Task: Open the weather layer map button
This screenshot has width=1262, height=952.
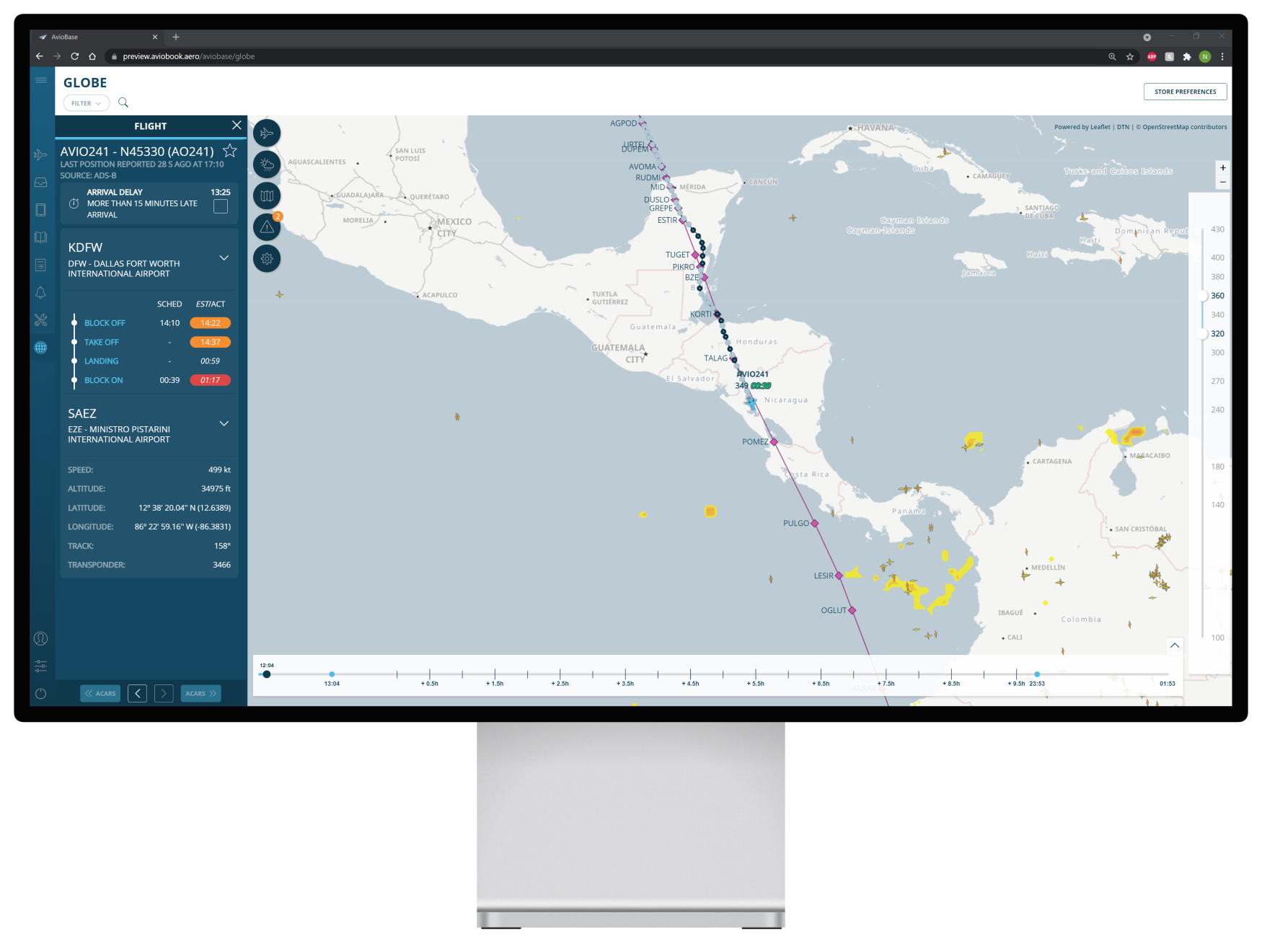Action: [x=267, y=164]
